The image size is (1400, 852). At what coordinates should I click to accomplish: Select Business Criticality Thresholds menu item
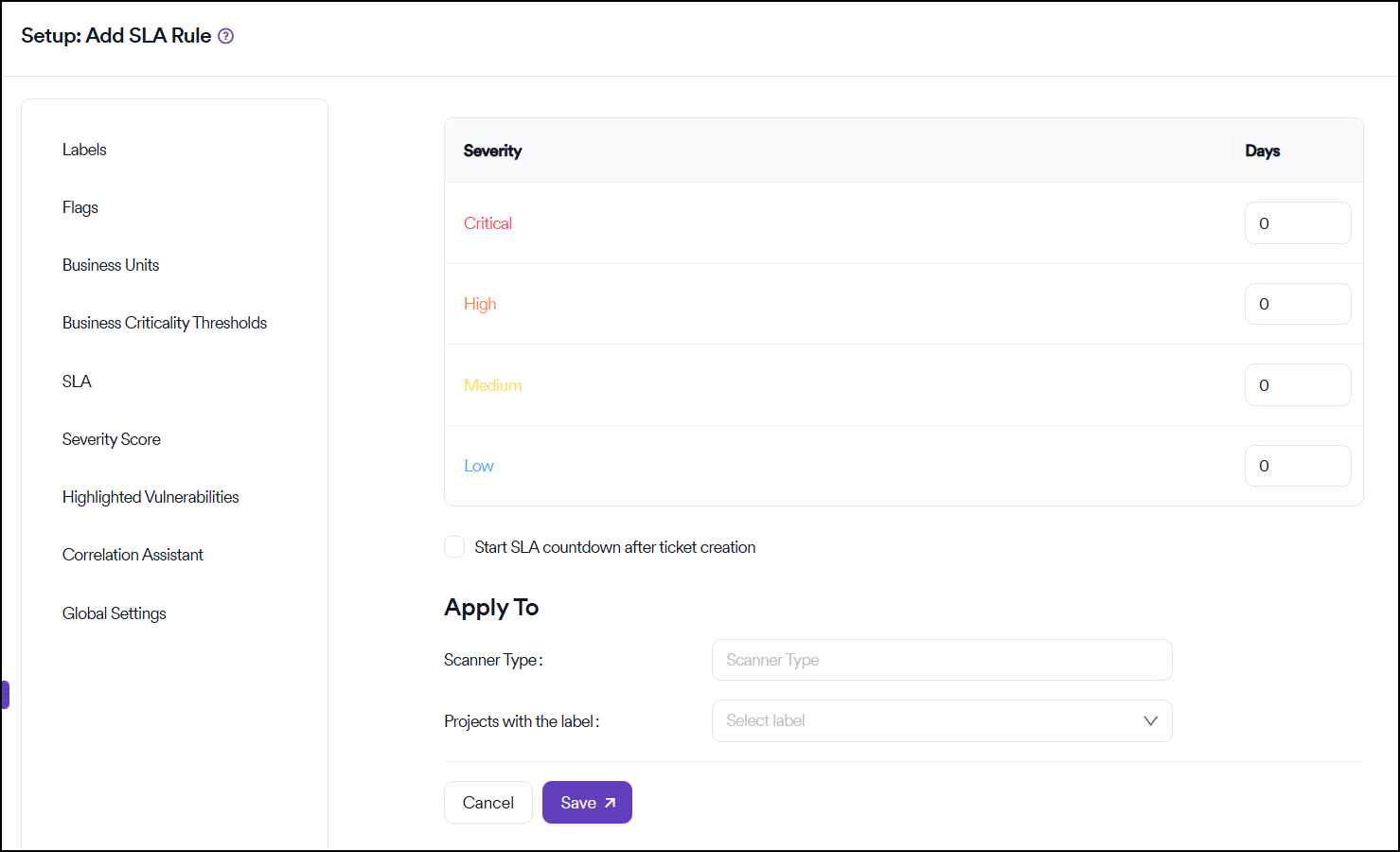(x=165, y=323)
